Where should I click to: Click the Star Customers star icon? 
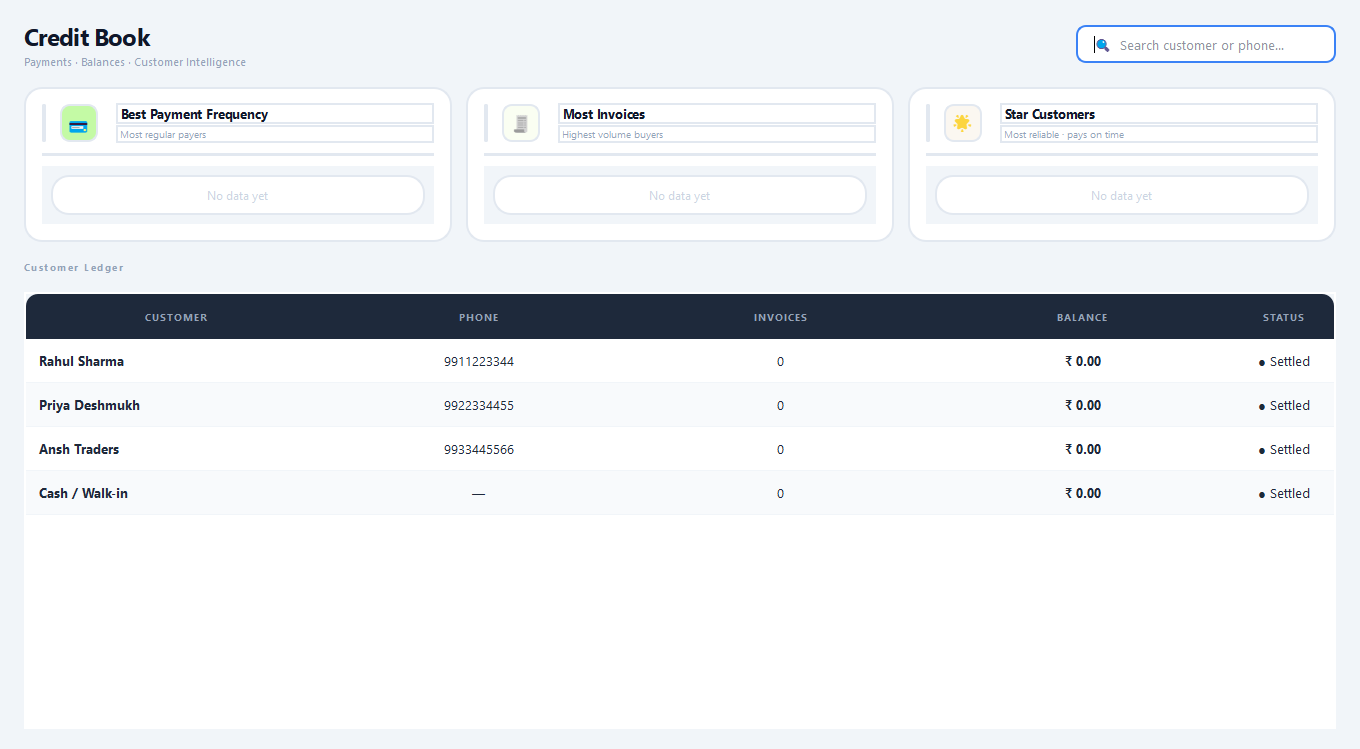coord(963,123)
